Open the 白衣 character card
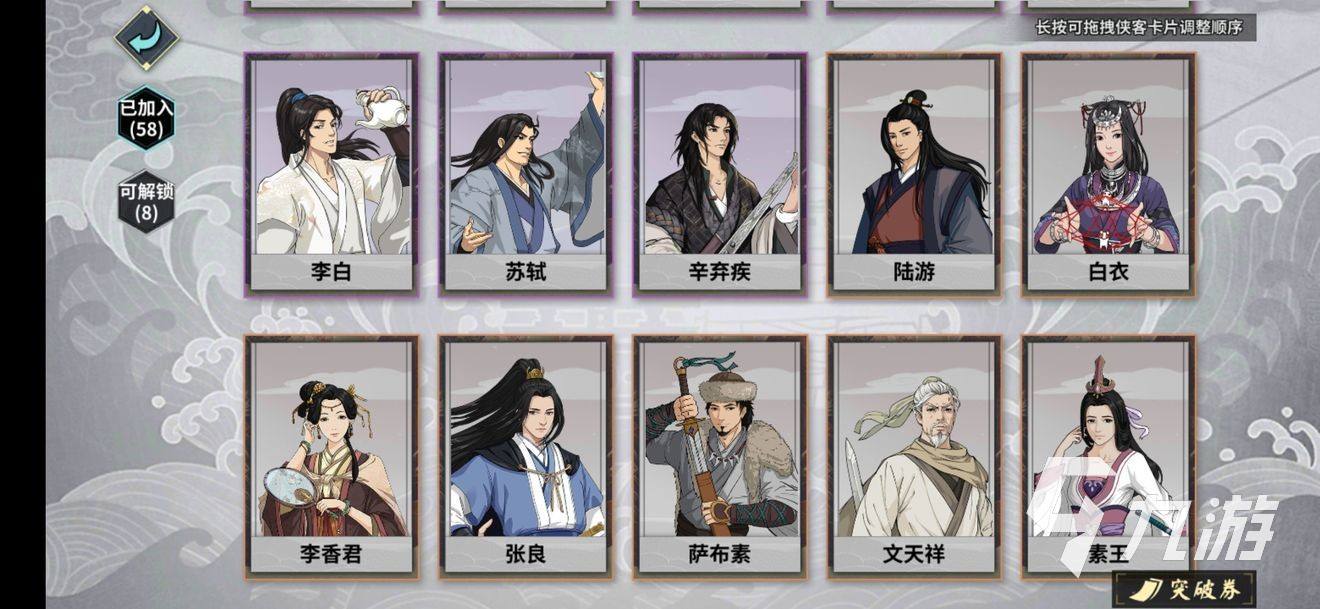Screen dimensions: 1320x609 1109,174
